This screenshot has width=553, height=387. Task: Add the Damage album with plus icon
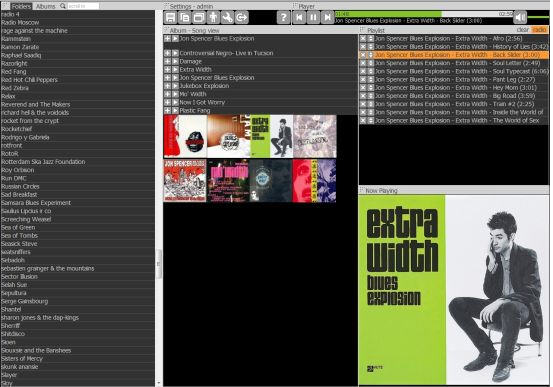click(x=168, y=61)
